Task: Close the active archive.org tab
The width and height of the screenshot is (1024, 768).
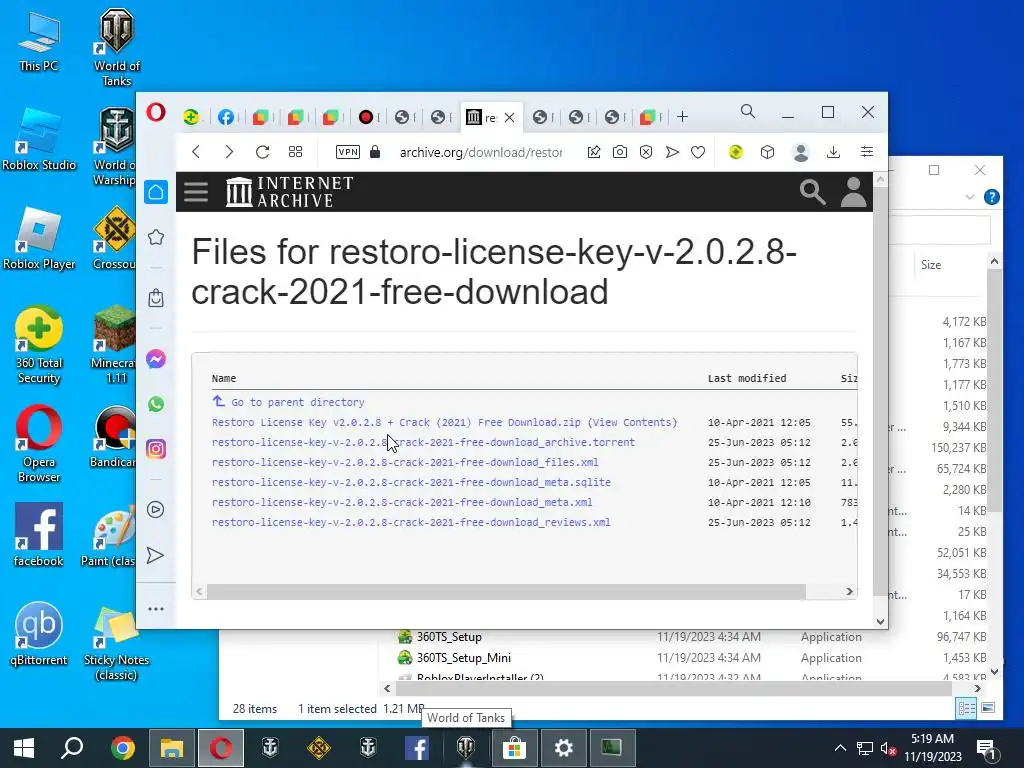Action: pos(509,118)
